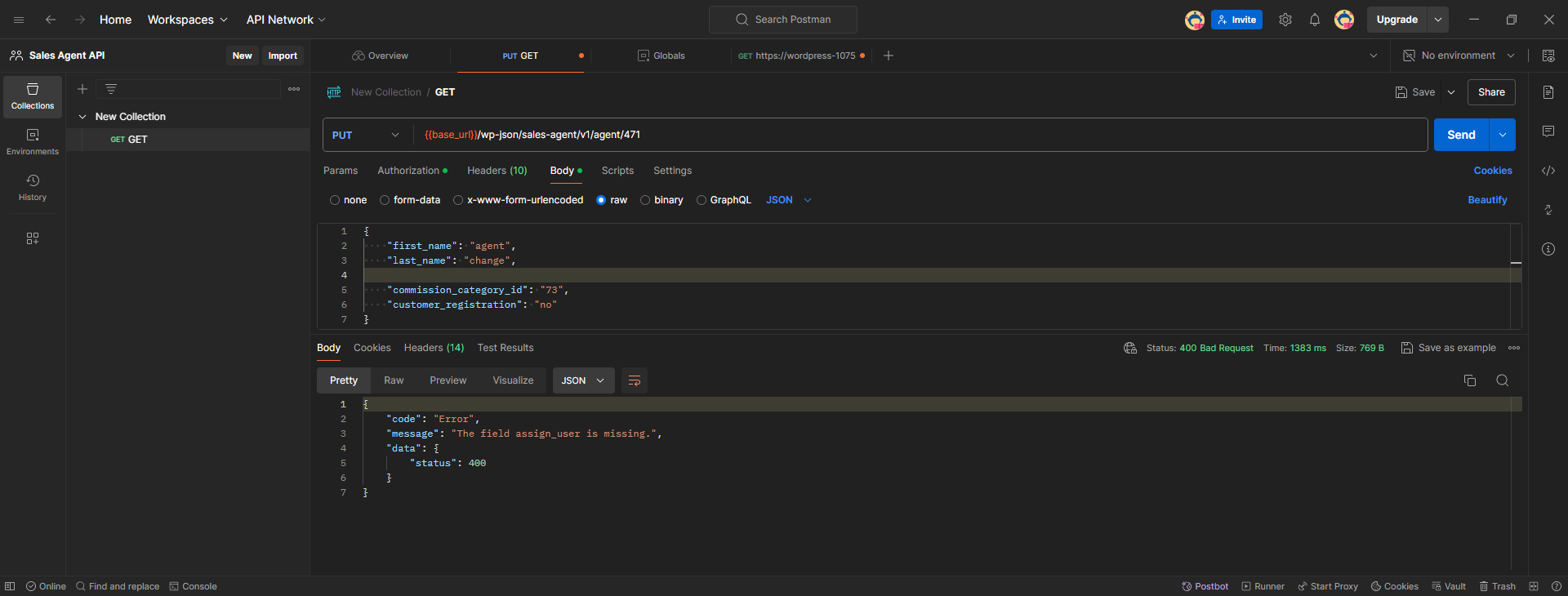Open the user avatar menu
1568x596 pixels.
pos(1344,20)
